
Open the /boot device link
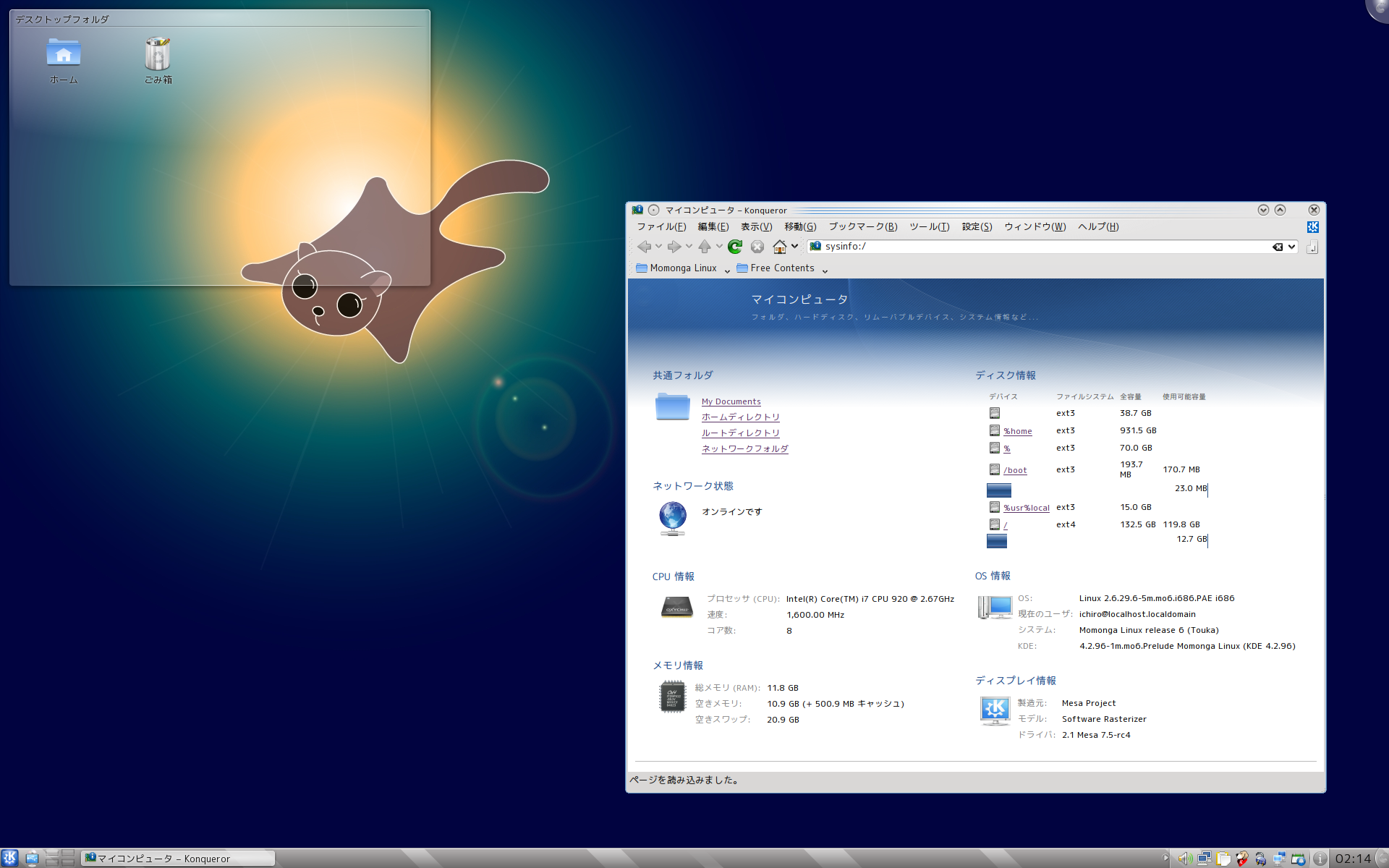coord(1015,470)
